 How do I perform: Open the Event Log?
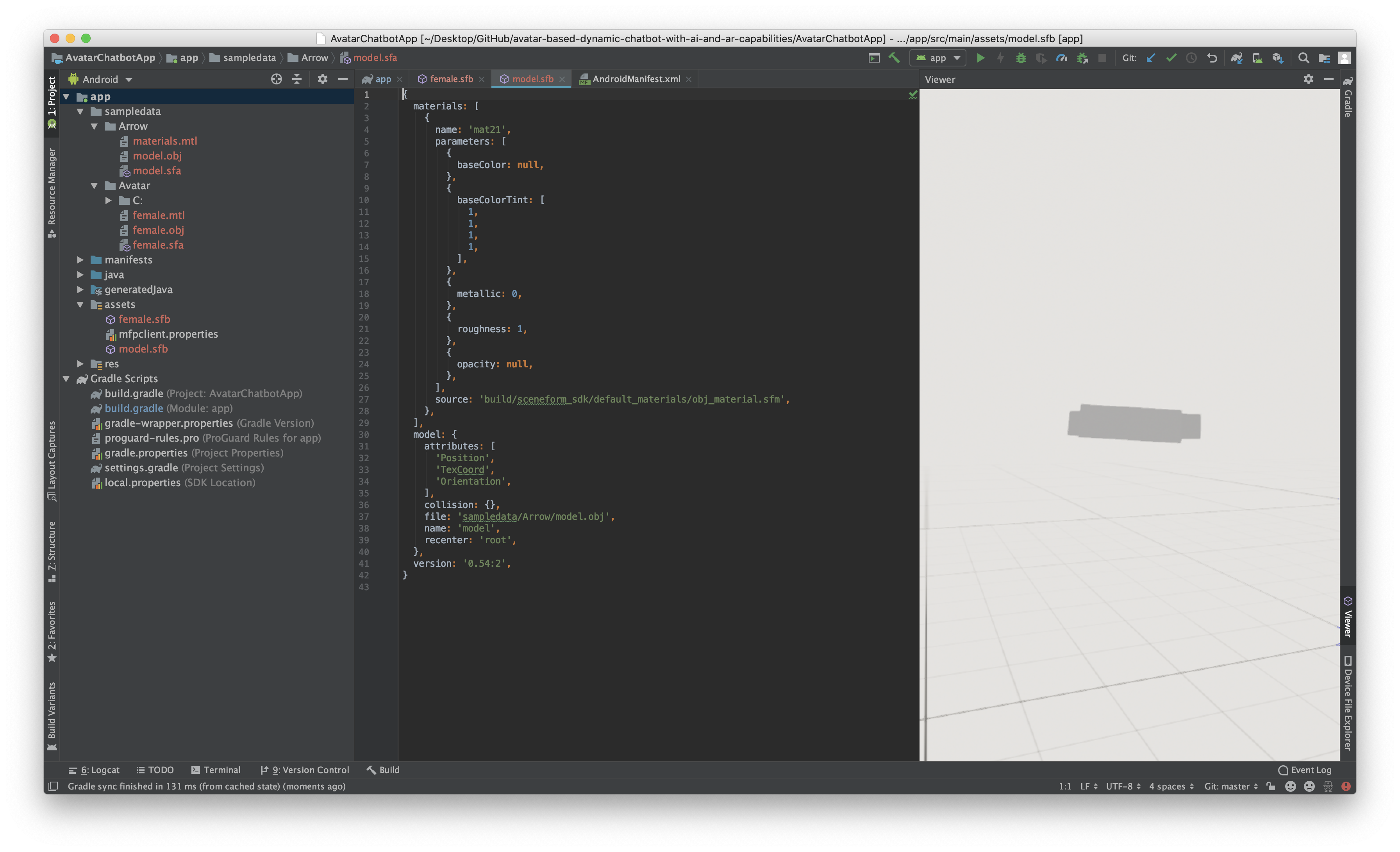click(1305, 770)
